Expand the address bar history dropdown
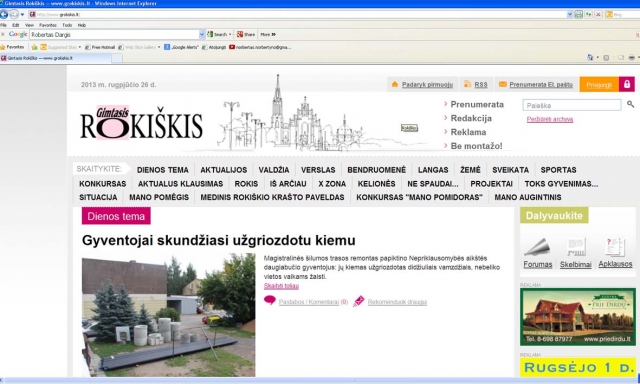This screenshot has width=640, height=384. coord(570,14)
